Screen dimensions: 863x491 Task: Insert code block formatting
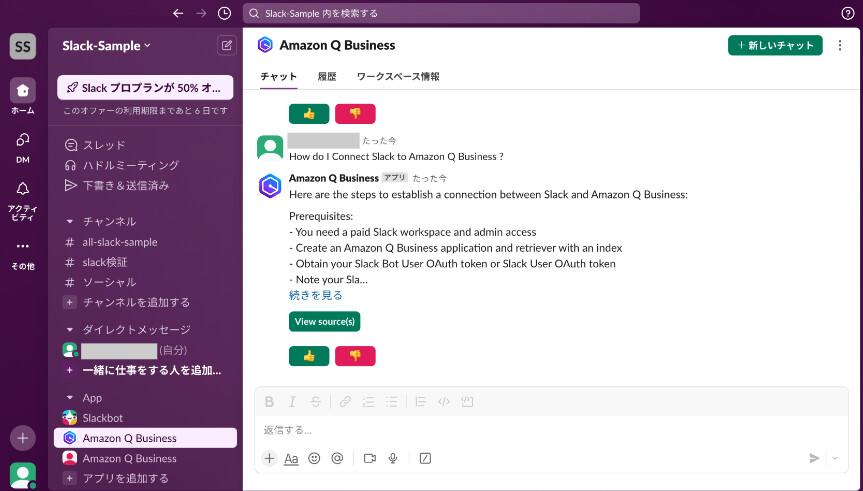click(x=467, y=402)
